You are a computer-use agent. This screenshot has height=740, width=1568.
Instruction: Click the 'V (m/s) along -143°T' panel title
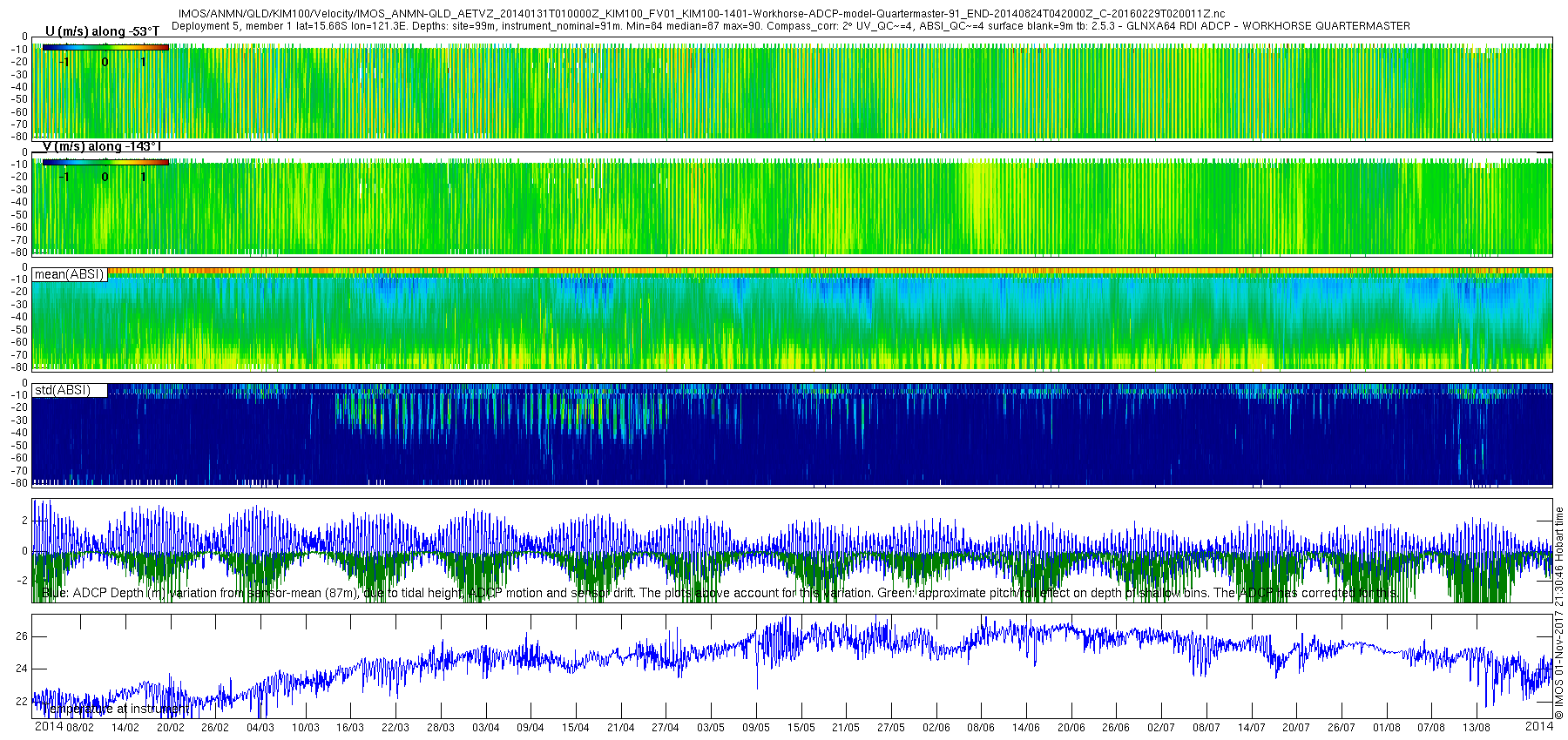tap(102, 146)
